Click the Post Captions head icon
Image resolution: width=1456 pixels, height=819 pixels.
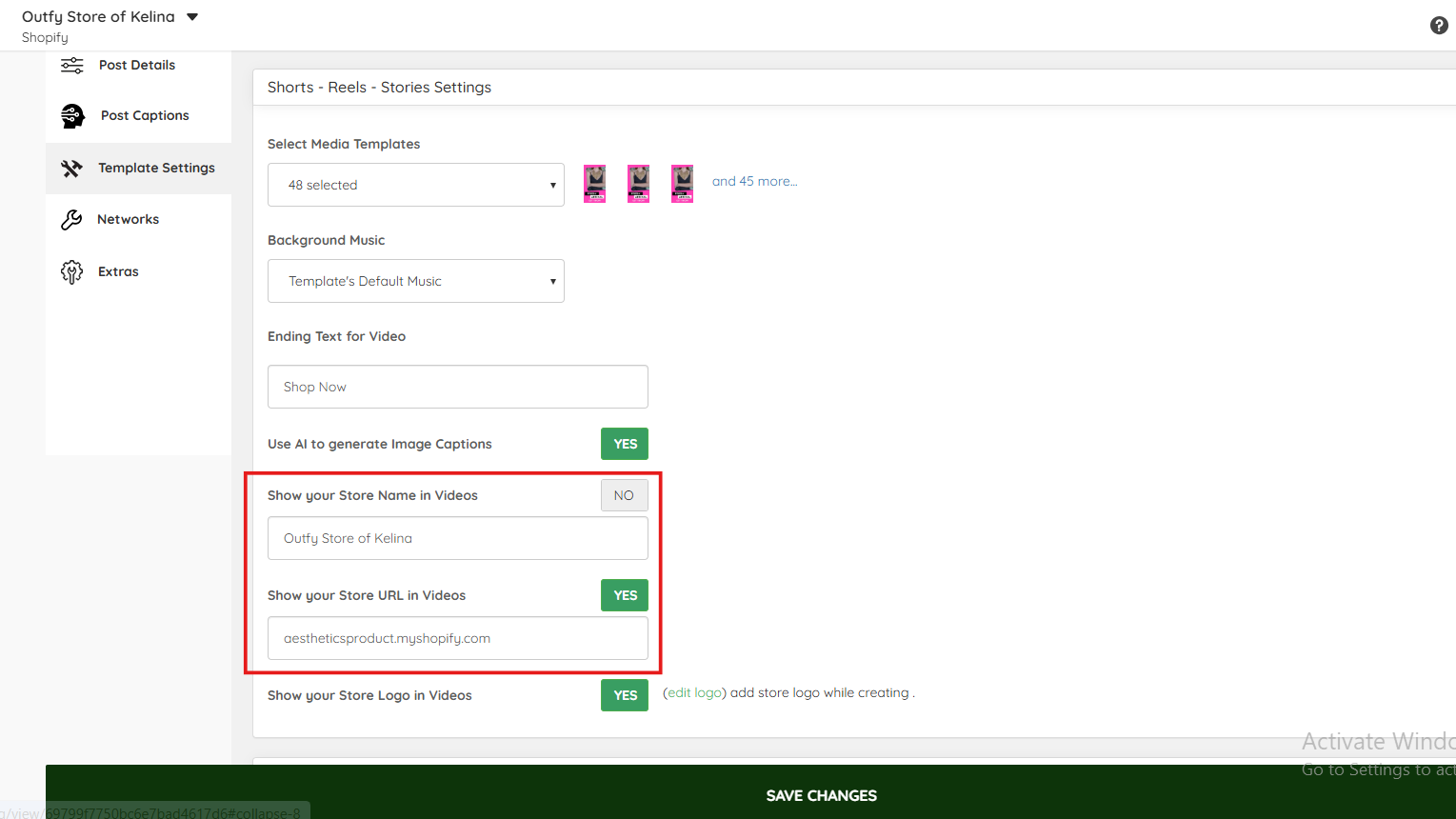pos(72,116)
